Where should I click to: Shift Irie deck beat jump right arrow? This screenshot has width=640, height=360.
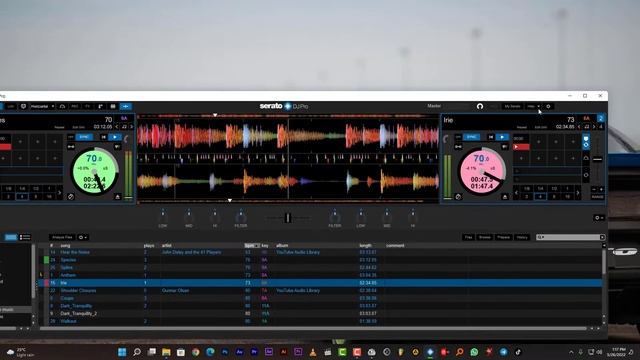[594, 127]
